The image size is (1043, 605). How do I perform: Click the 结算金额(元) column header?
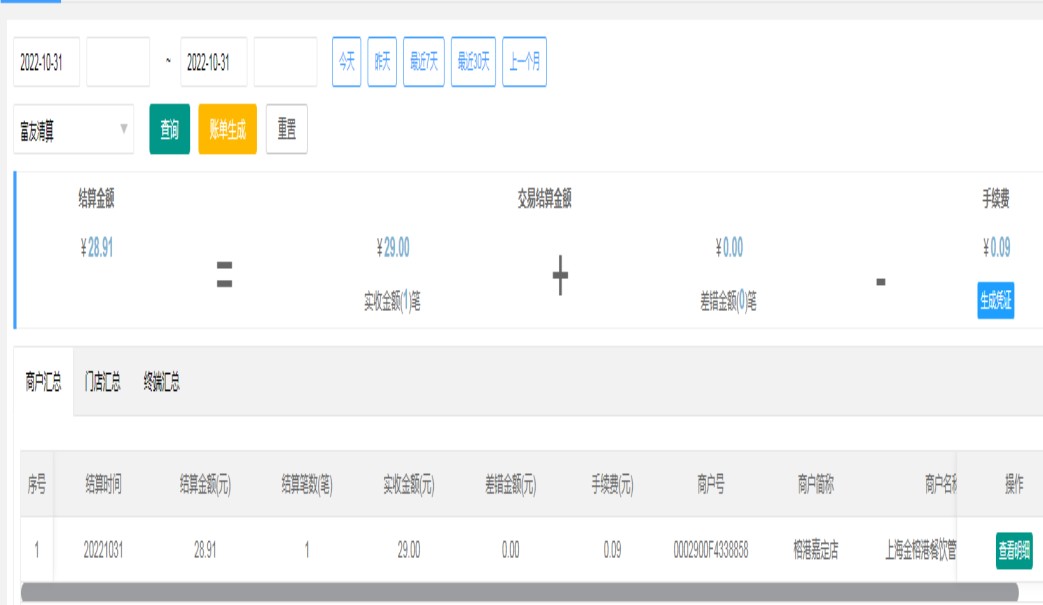click(x=205, y=485)
